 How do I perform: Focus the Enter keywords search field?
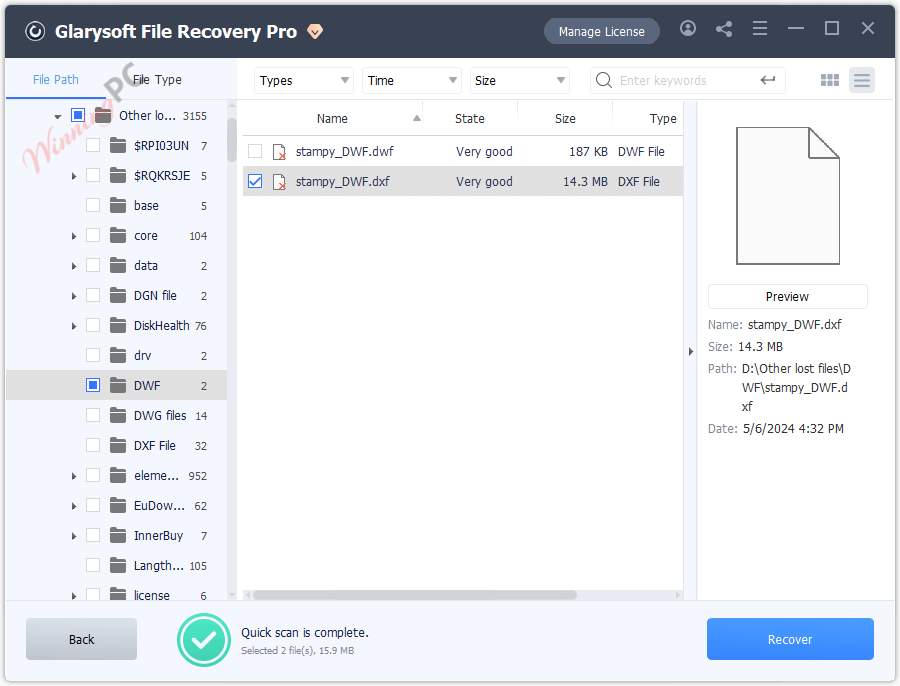pyautogui.click(x=688, y=80)
